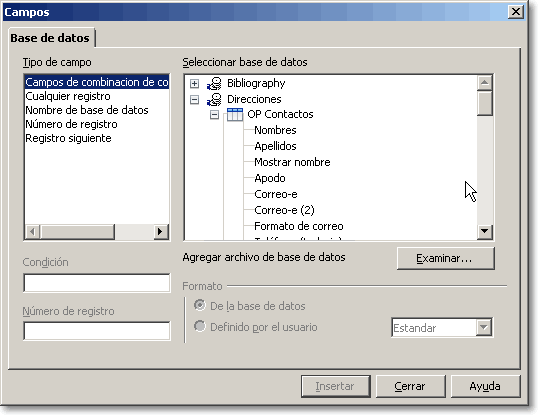Select the Direcciones database entry

(254, 99)
